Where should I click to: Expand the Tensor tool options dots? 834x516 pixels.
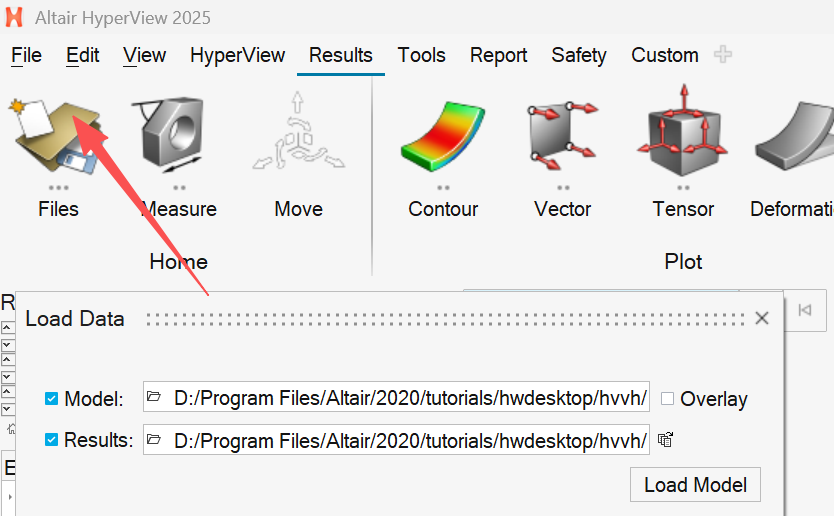(683, 187)
